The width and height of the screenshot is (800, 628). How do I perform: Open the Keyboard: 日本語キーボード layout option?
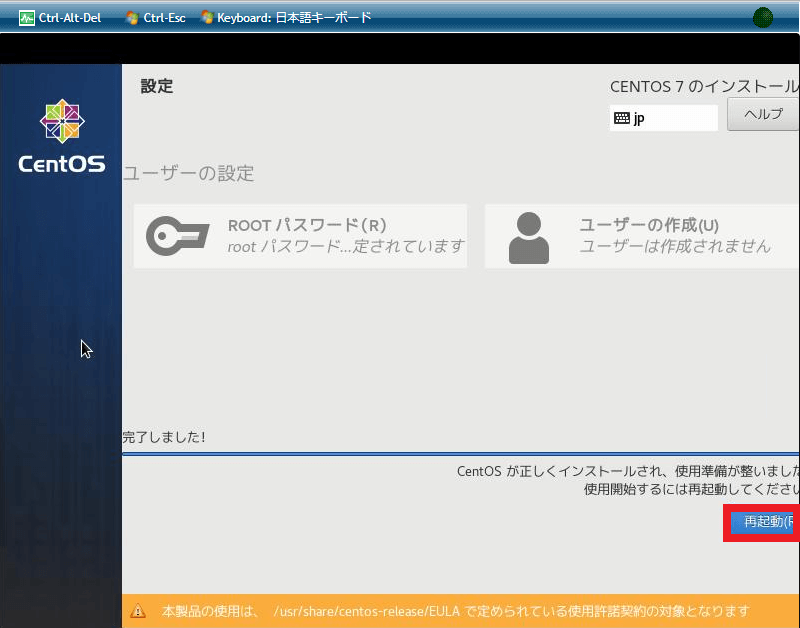click(286, 18)
